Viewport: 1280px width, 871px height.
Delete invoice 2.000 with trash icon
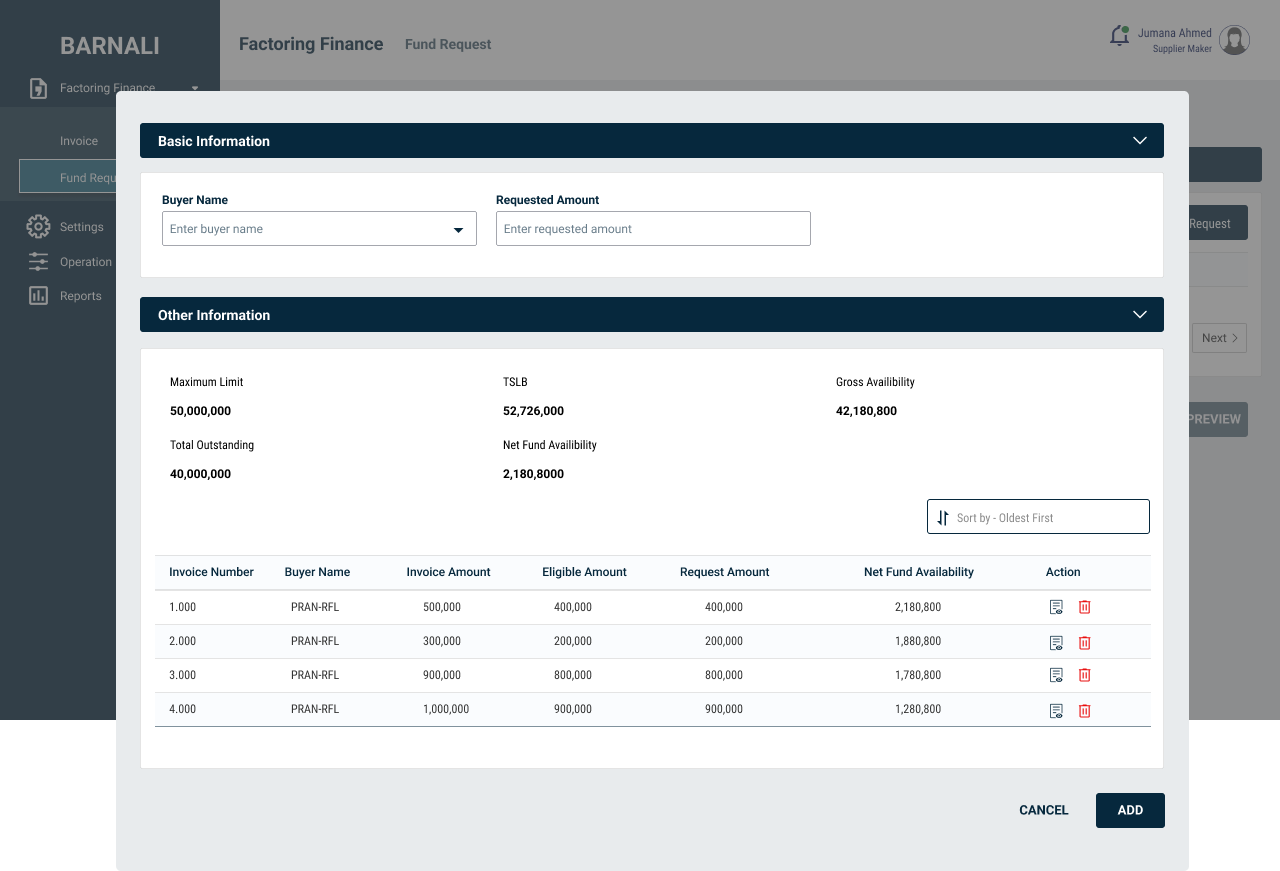tap(1084, 643)
